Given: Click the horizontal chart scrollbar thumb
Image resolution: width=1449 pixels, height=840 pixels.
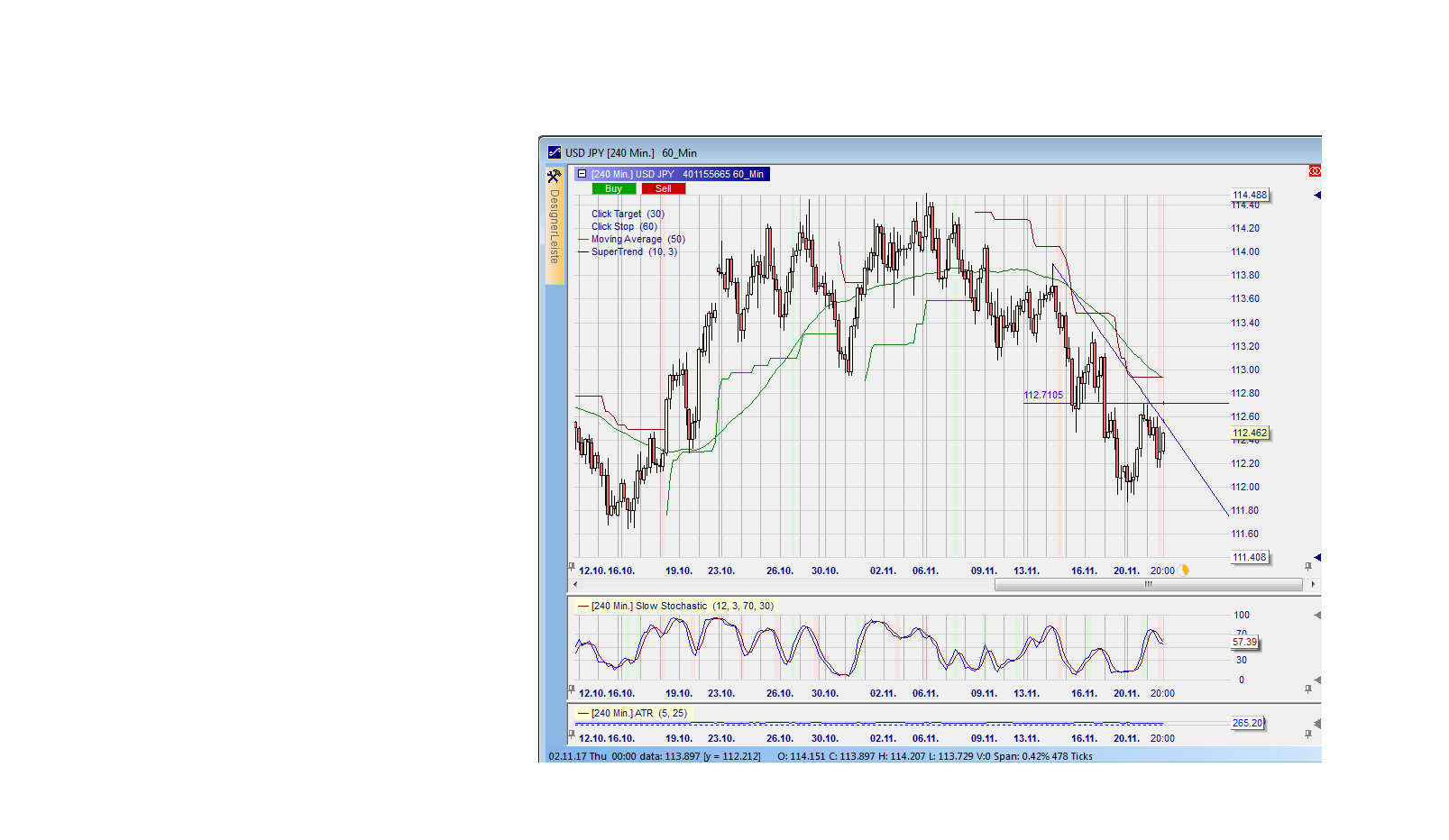Looking at the screenshot, I should click(1149, 585).
